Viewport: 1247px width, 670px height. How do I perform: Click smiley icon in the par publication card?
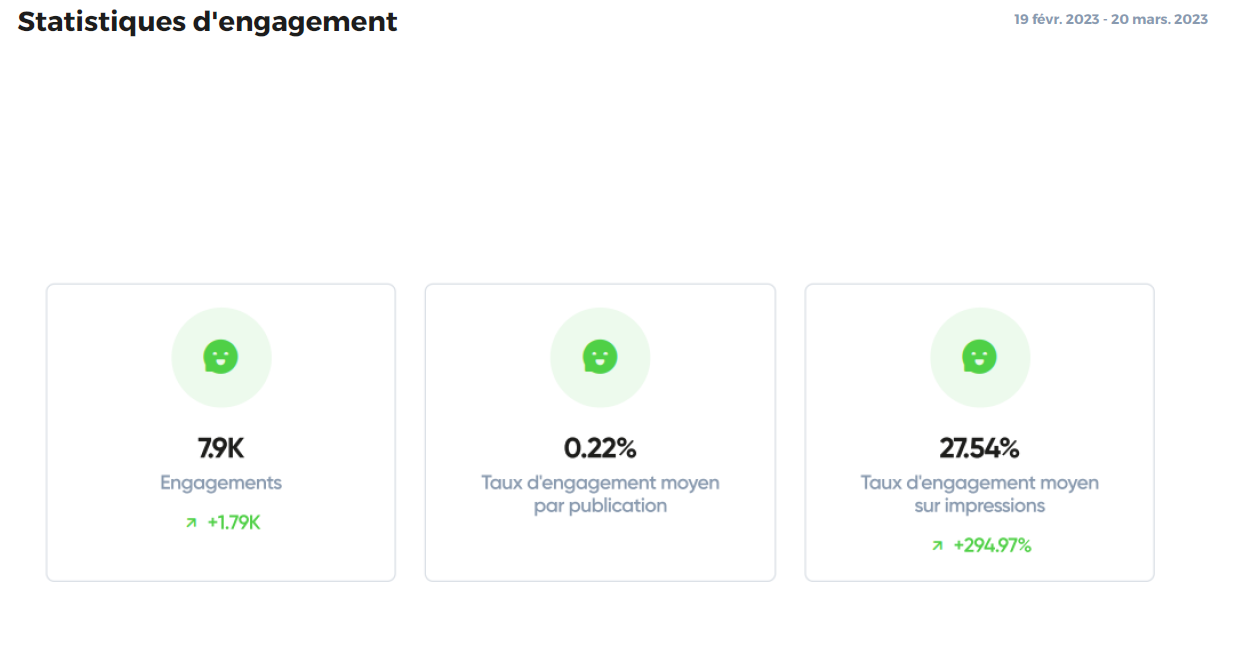600,357
